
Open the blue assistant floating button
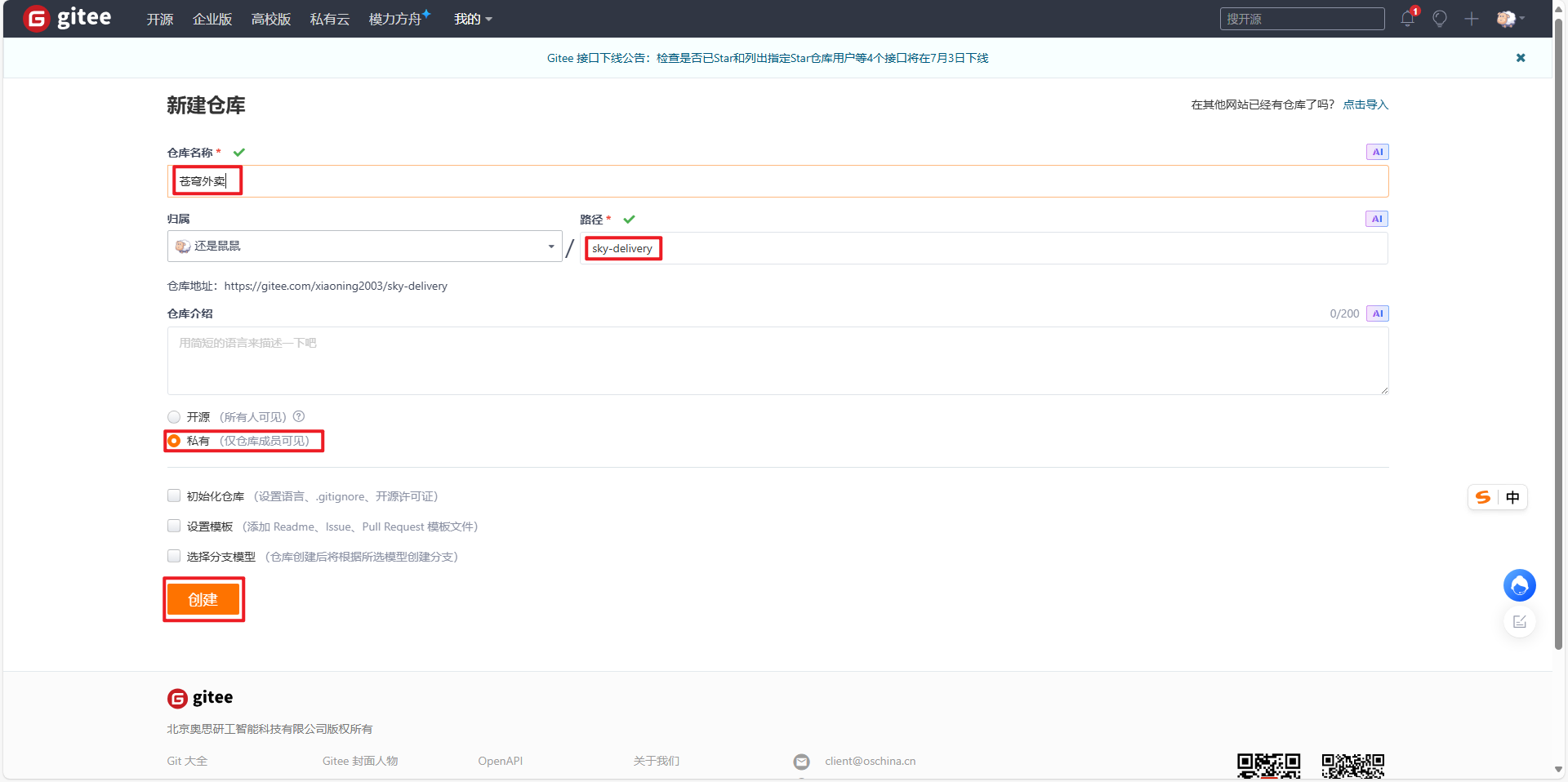tap(1520, 585)
